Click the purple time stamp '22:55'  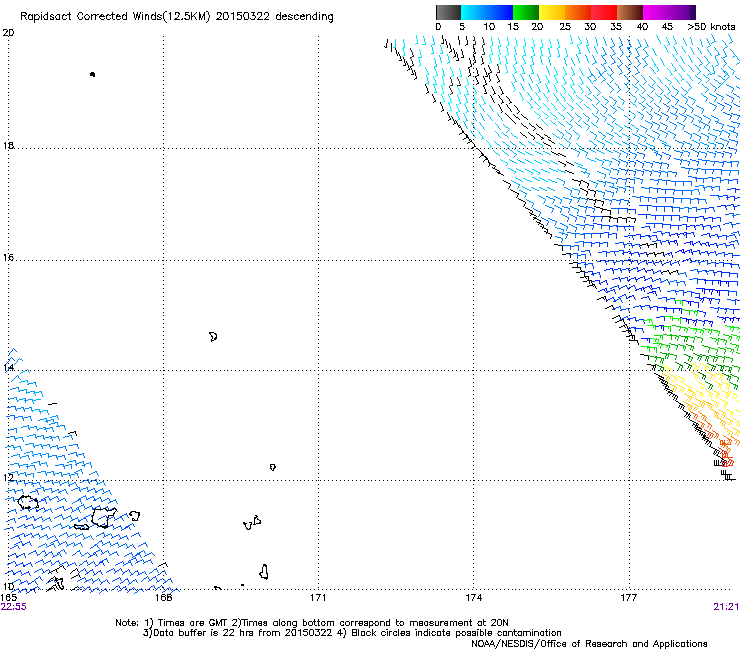tap(14, 607)
